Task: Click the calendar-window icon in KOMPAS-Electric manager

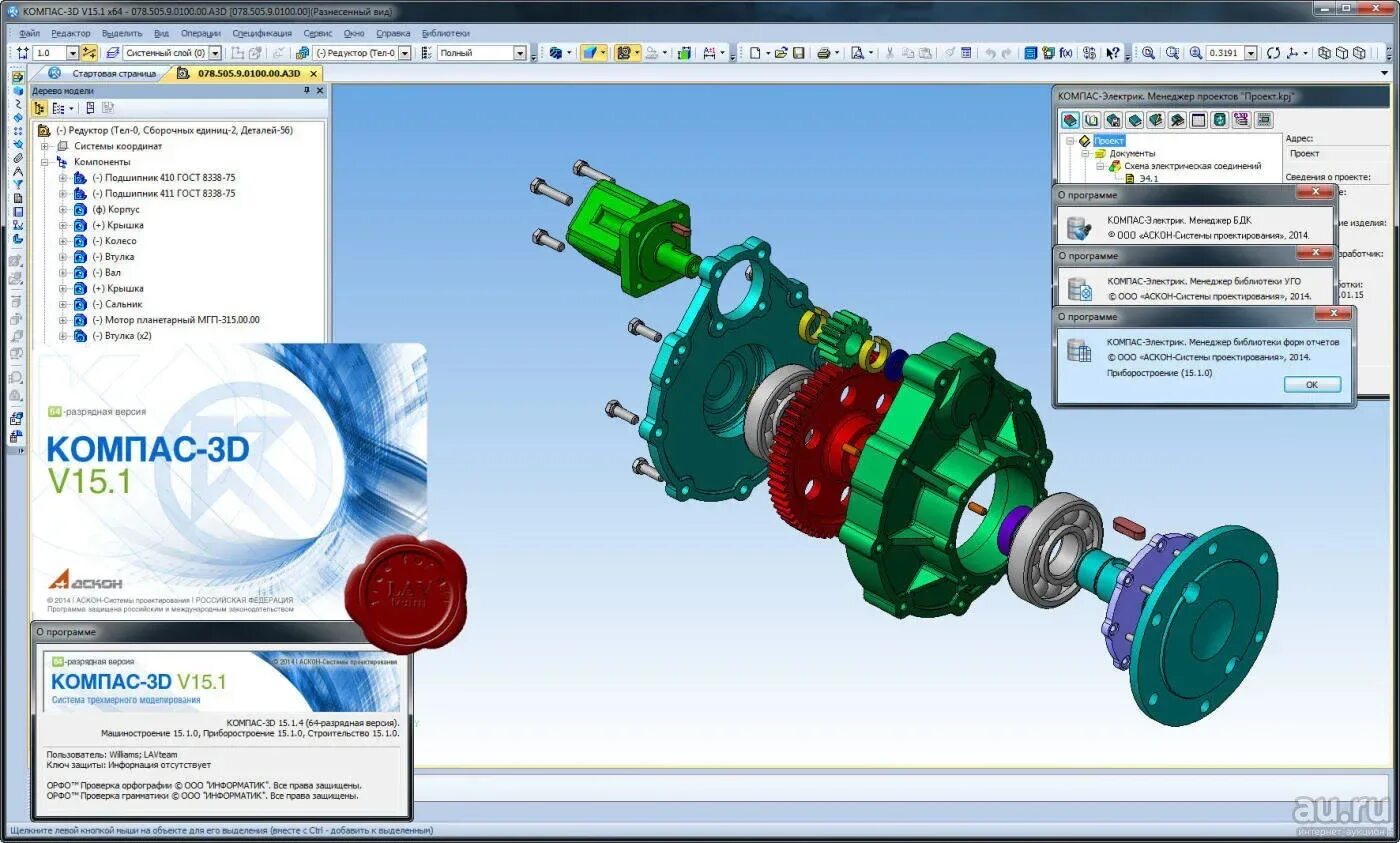Action: click(x=1198, y=120)
